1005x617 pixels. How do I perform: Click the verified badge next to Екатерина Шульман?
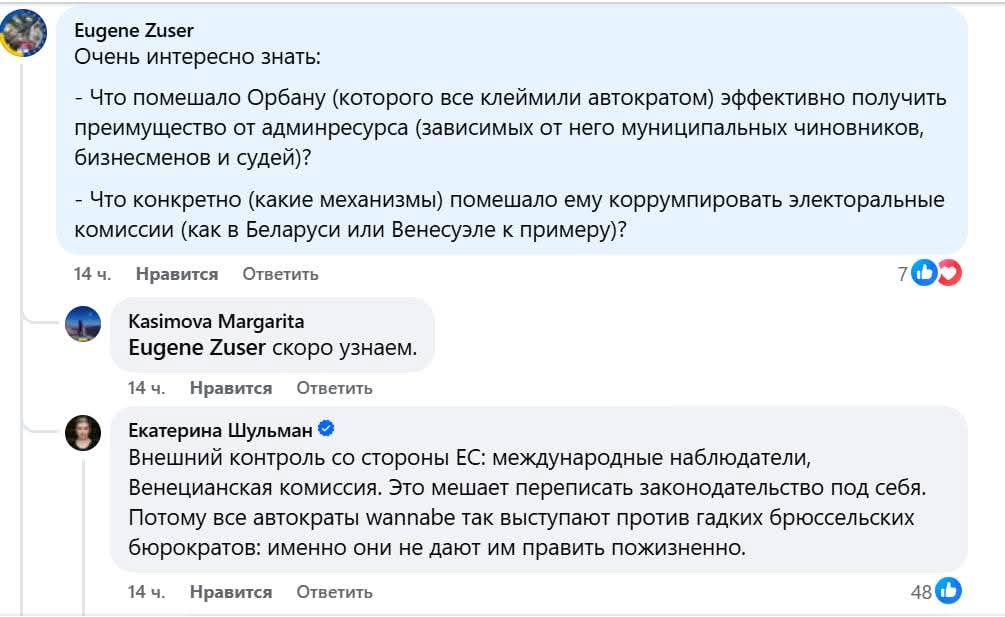326,430
